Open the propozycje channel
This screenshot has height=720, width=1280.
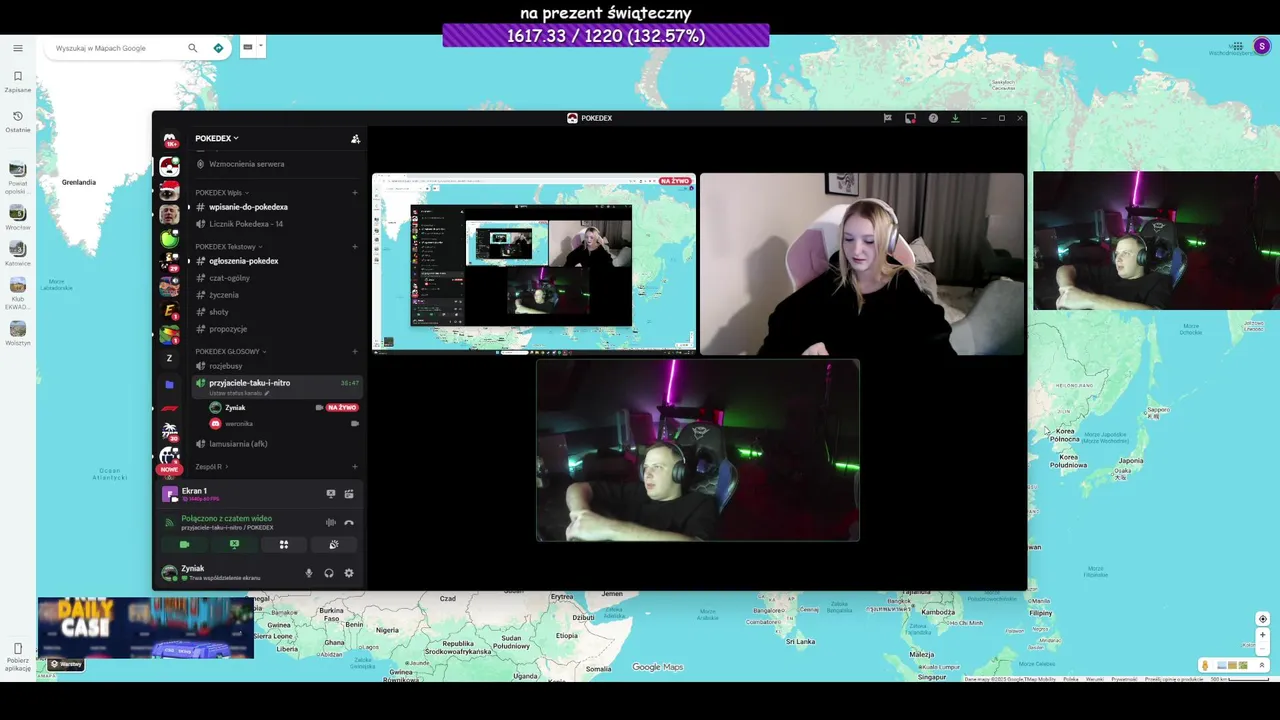(x=276, y=329)
